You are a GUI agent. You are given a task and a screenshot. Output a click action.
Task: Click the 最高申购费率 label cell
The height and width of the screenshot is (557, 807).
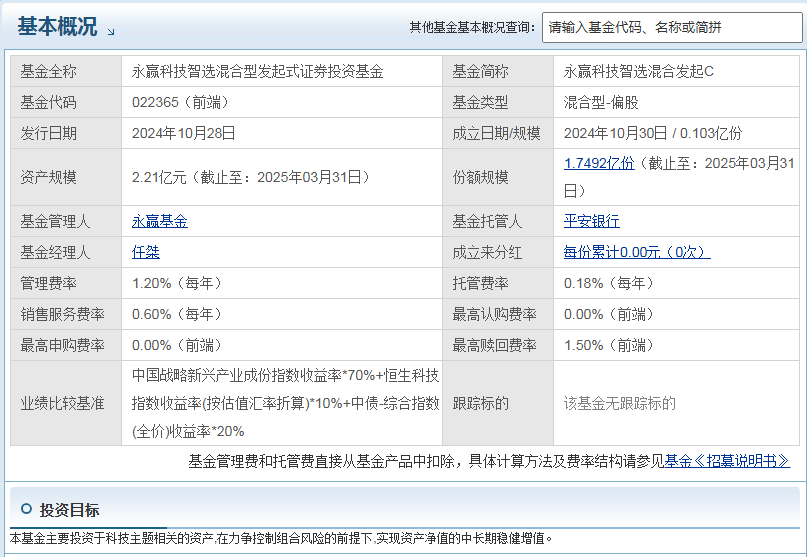(x=66, y=345)
